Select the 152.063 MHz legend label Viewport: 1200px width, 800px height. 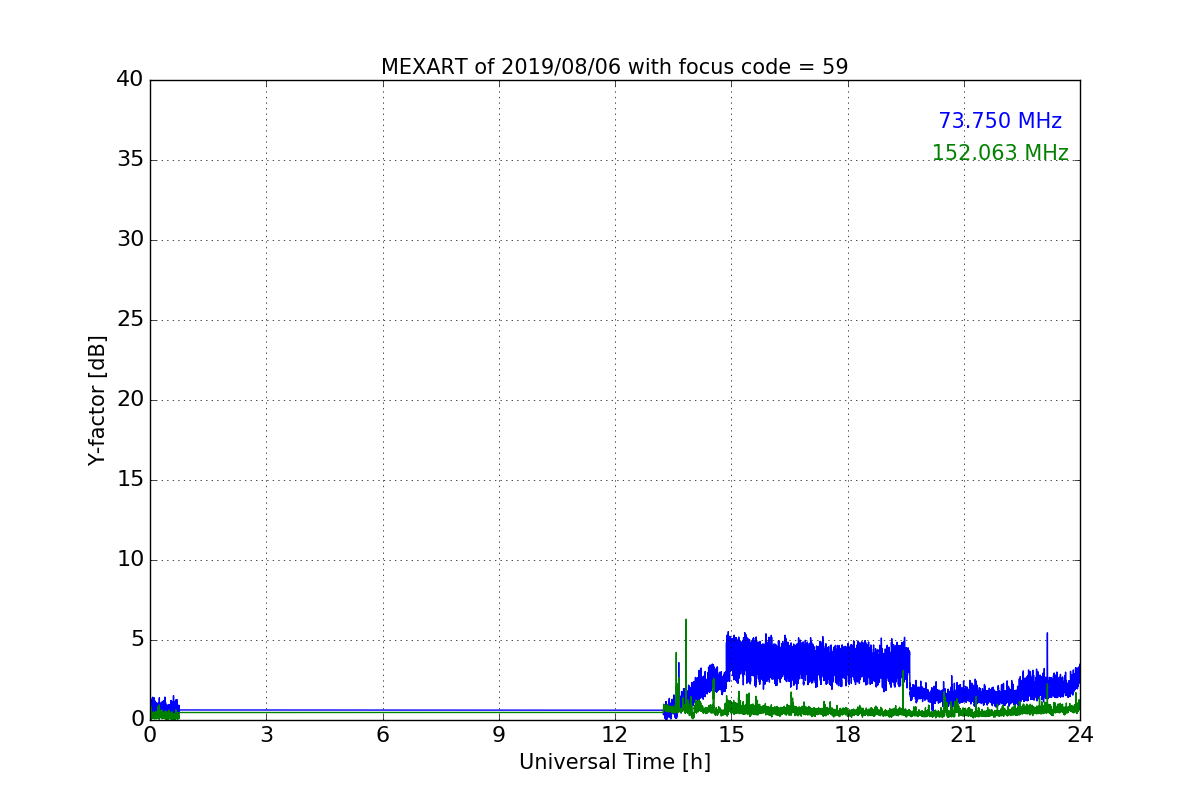click(1000, 153)
